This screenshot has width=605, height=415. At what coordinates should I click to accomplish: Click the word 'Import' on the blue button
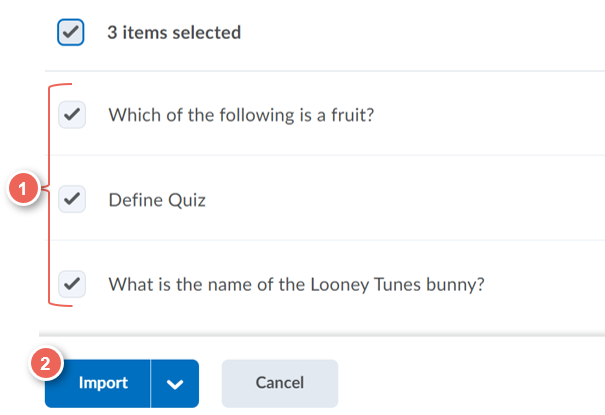[x=103, y=383]
